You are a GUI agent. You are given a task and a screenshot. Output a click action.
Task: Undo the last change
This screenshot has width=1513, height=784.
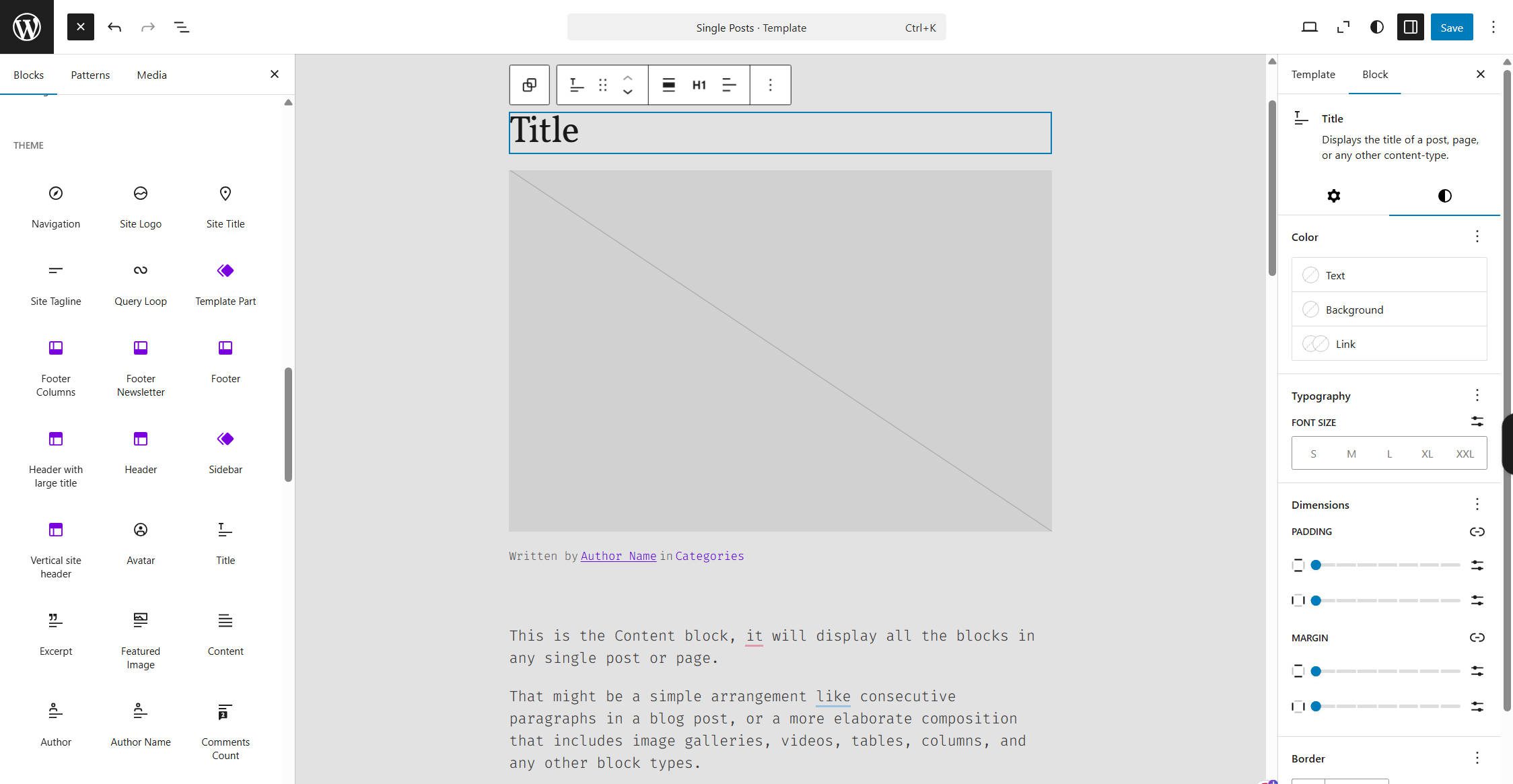click(114, 27)
